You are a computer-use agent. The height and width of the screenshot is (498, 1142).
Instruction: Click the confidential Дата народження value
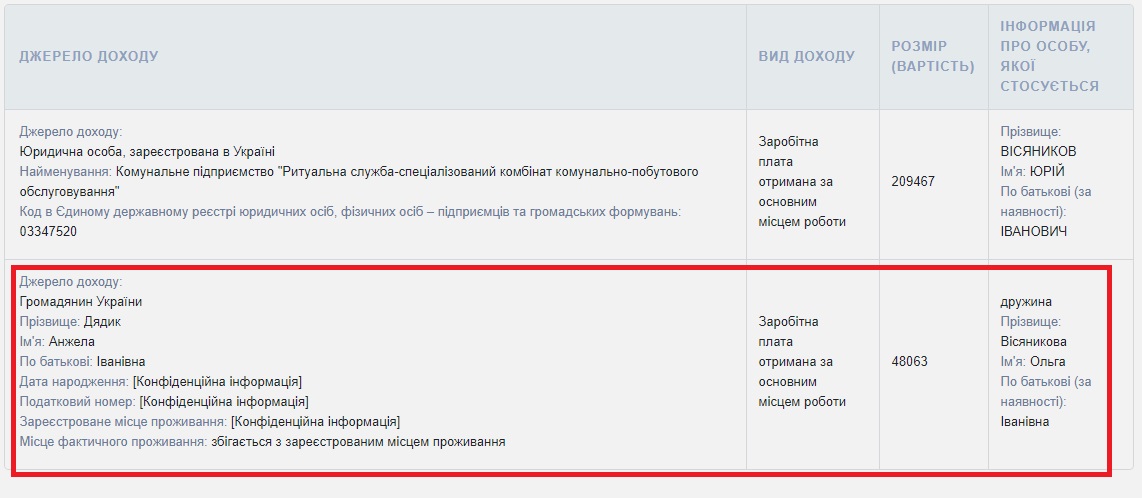(217, 382)
